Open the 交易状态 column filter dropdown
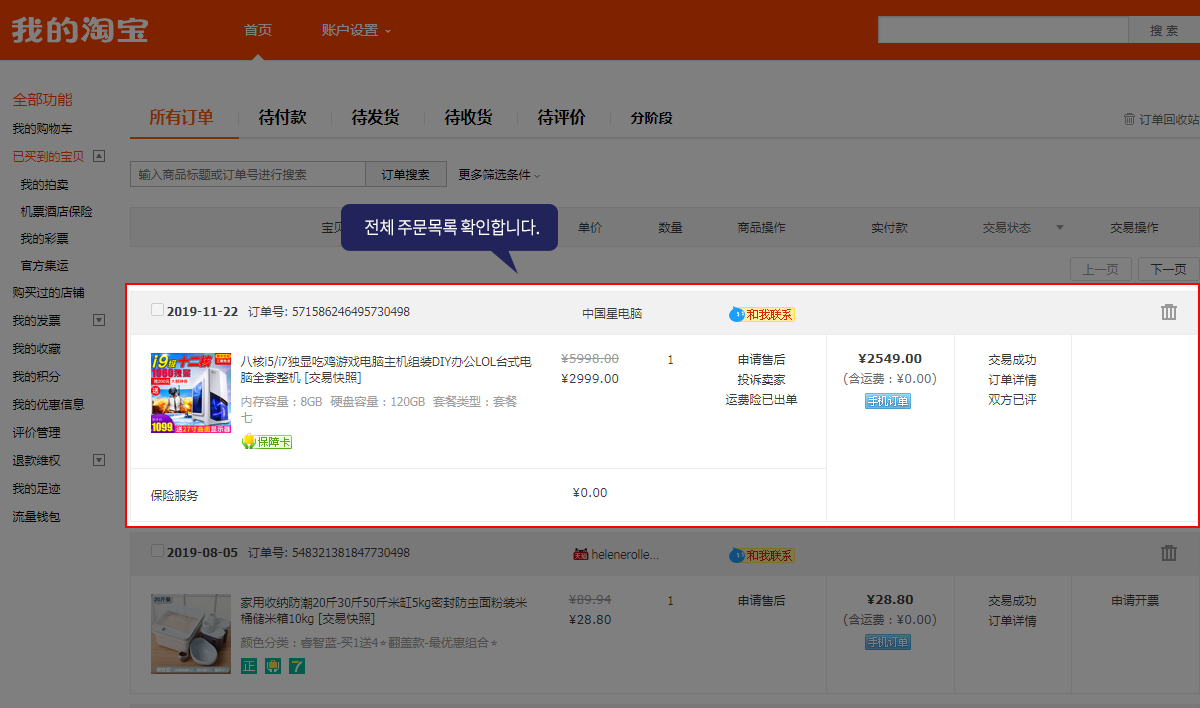The width and height of the screenshot is (1200, 708). (1059, 228)
